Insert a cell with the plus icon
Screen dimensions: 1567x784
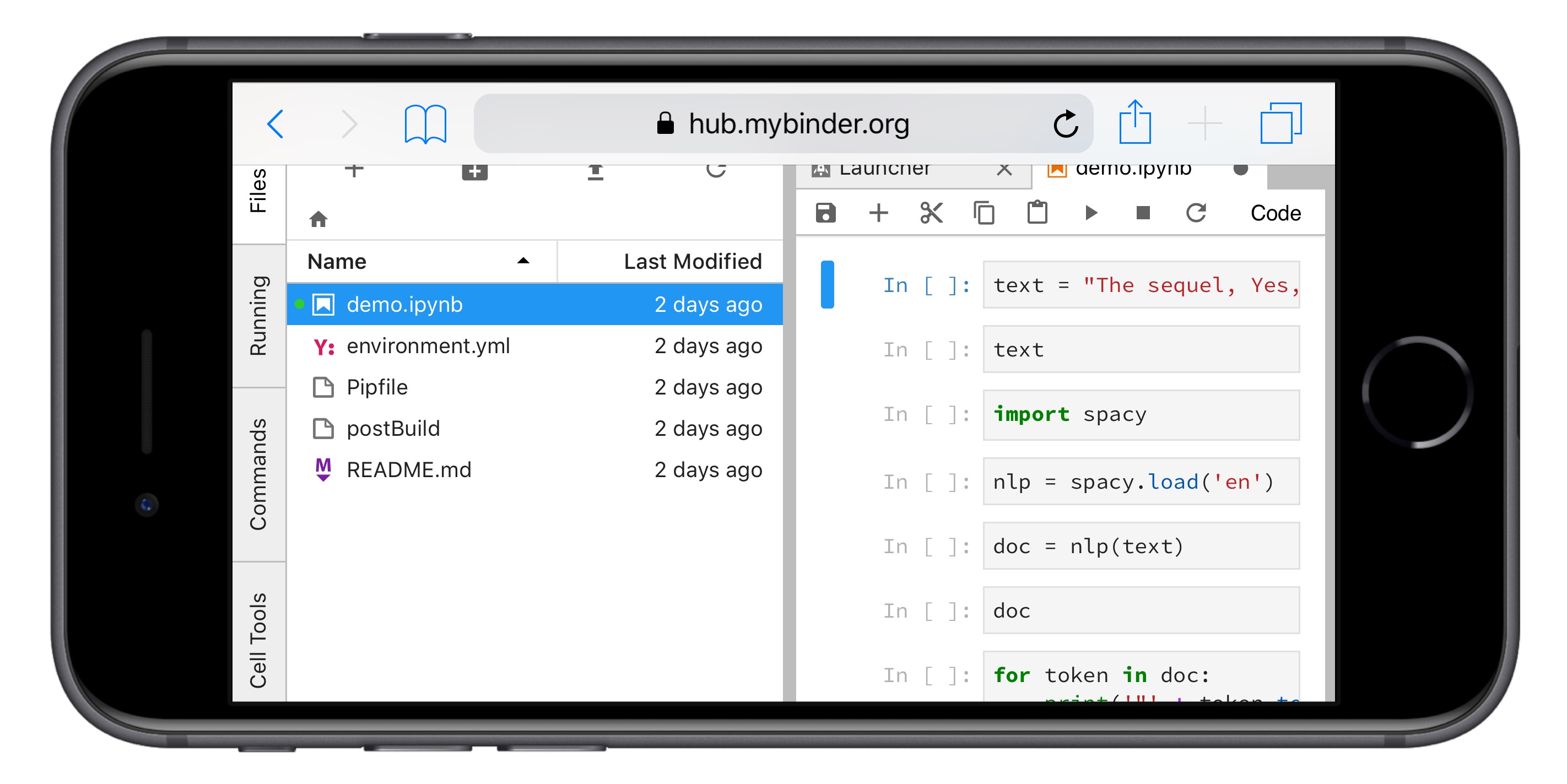pos(878,213)
